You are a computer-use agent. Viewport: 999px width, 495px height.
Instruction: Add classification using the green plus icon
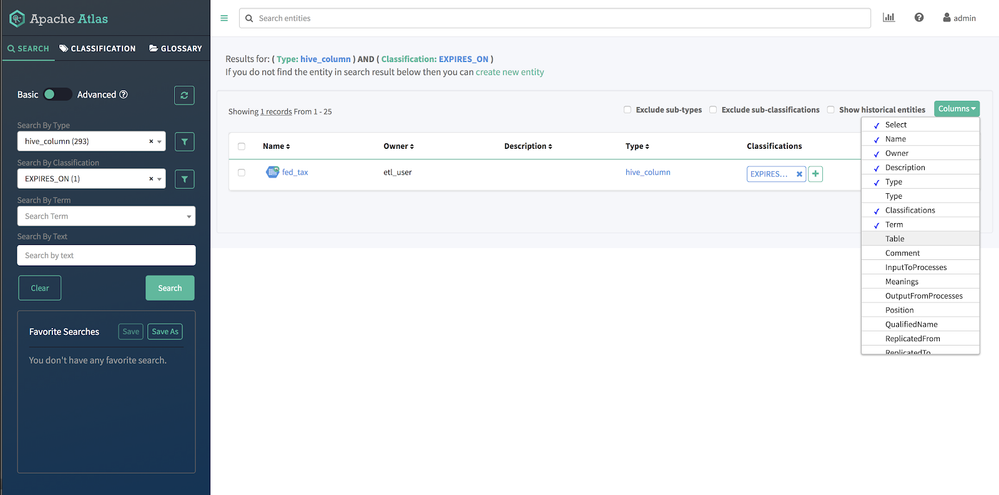pos(815,174)
